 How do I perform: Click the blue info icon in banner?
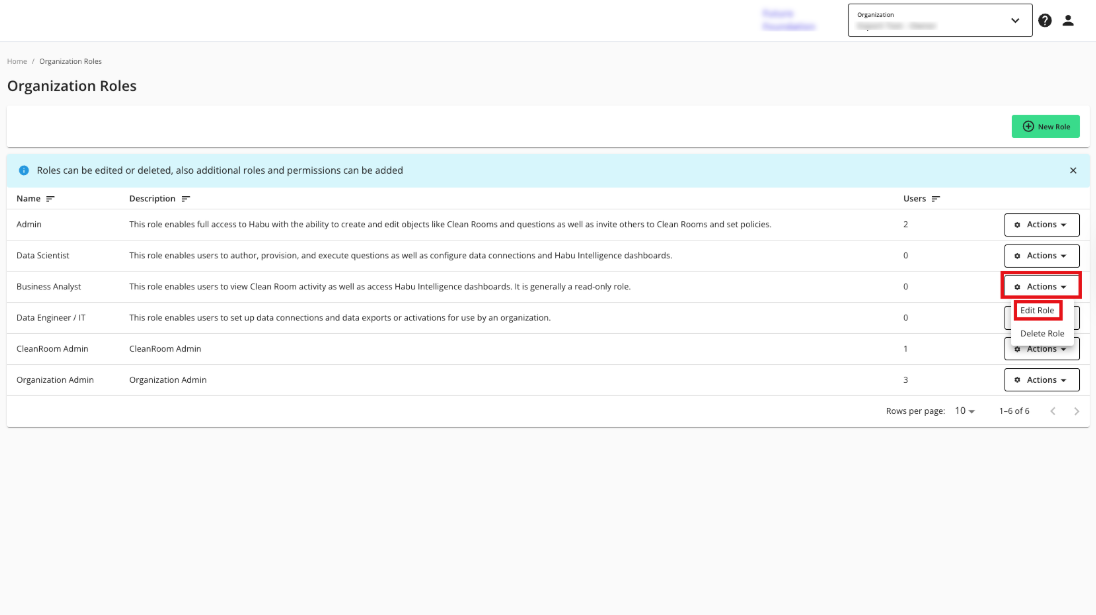coord(24,171)
